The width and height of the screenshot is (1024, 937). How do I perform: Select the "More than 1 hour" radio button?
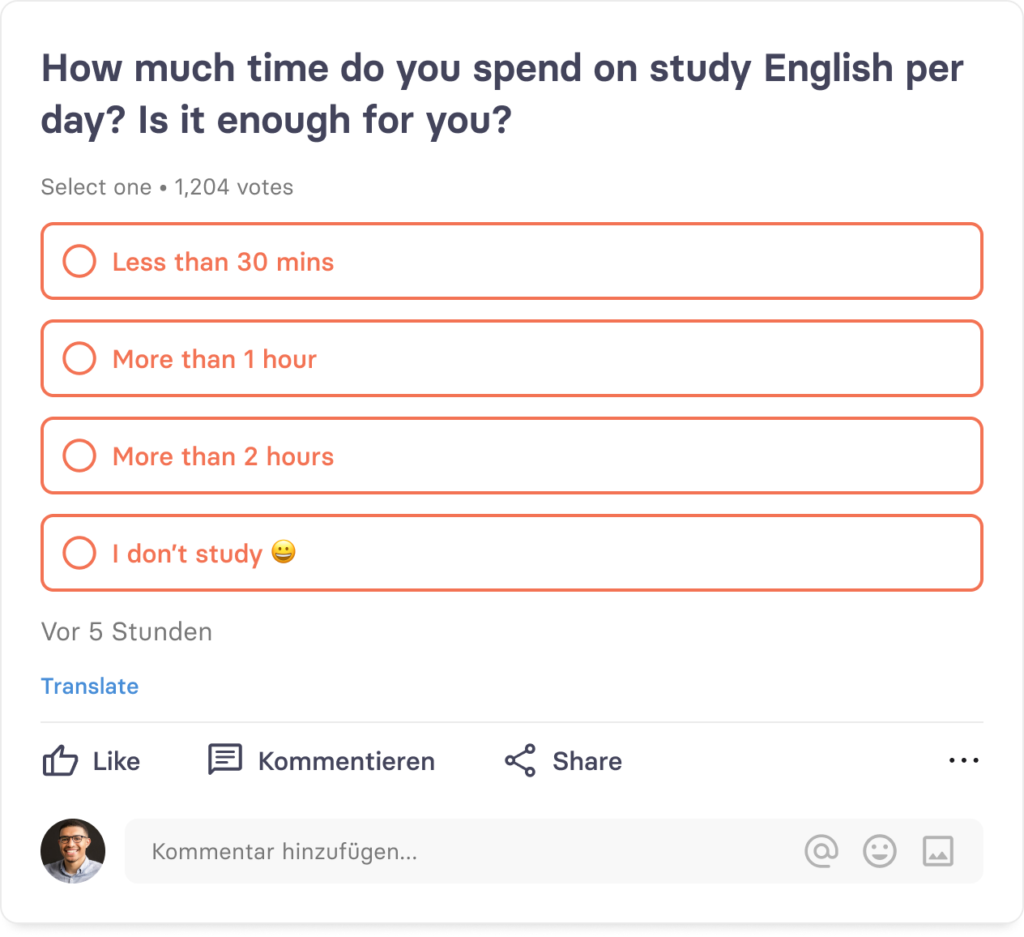tap(79, 359)
